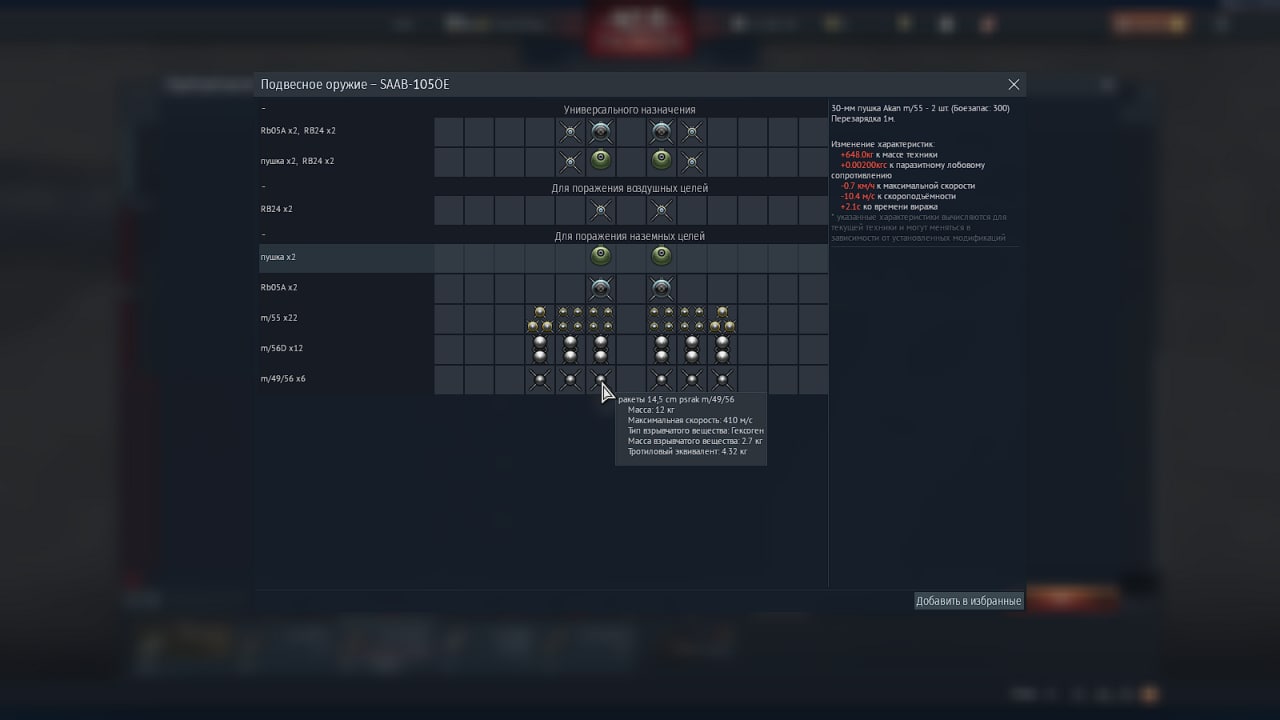The width and height of the screenshot is (1280, 720).
Task: Click right missile icon in the Rb05A x2 row
Action: coord(661,288)
